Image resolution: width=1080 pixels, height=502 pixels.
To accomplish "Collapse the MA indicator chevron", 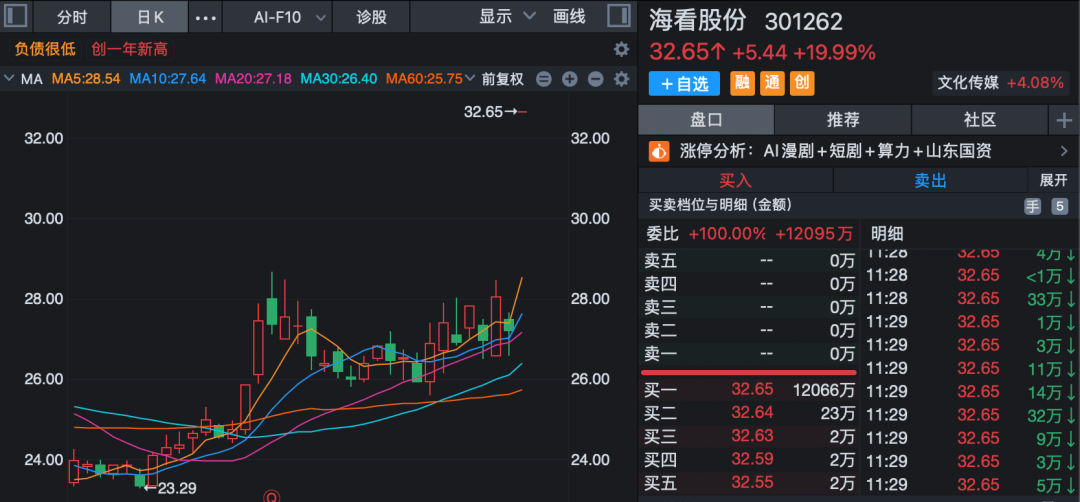I will (x=10, y=79).
